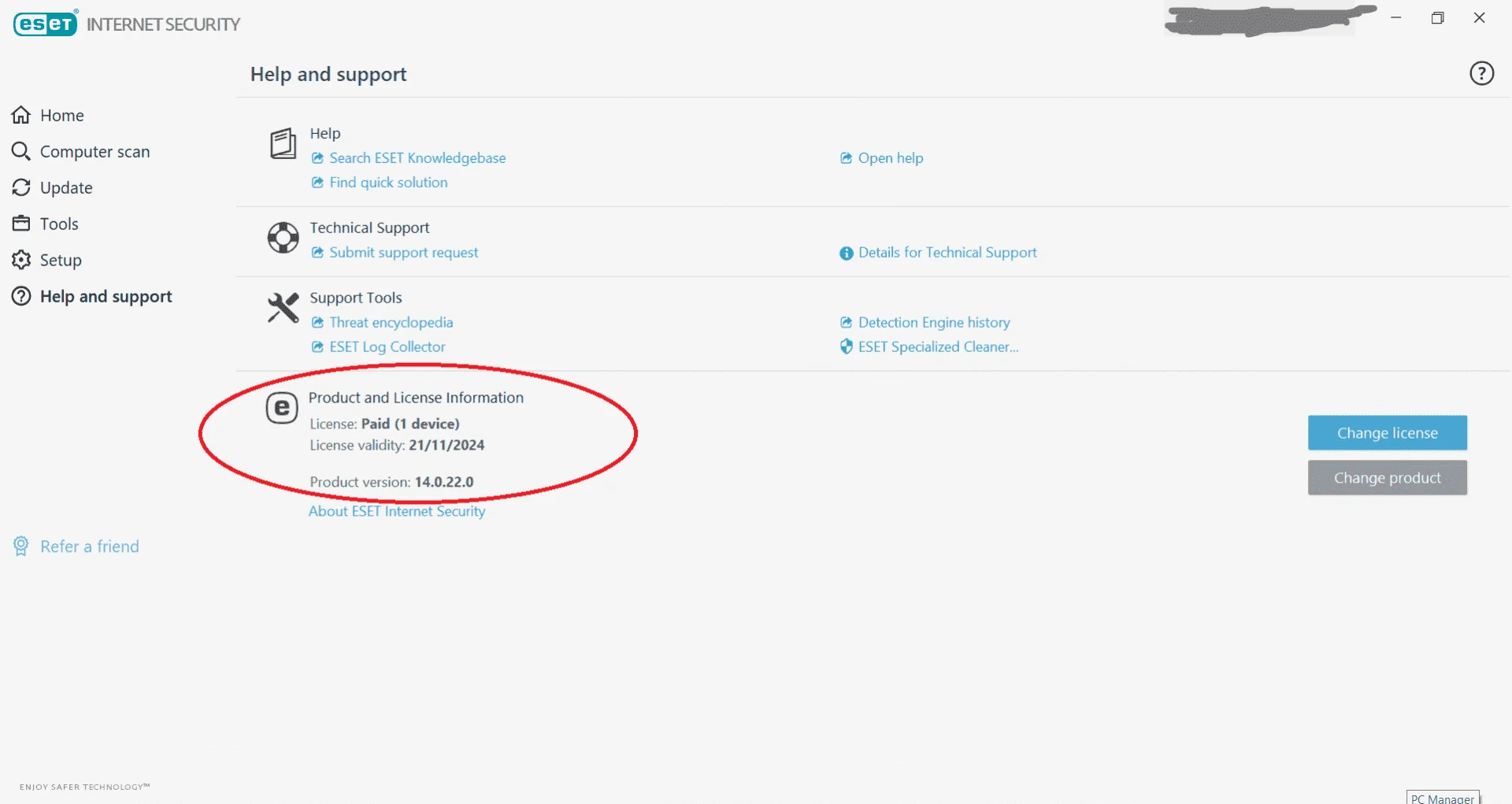The width and height of the screenshot is (1512, 804).
Task: Click the Refer a friend link
Action: tap(90, 546)
